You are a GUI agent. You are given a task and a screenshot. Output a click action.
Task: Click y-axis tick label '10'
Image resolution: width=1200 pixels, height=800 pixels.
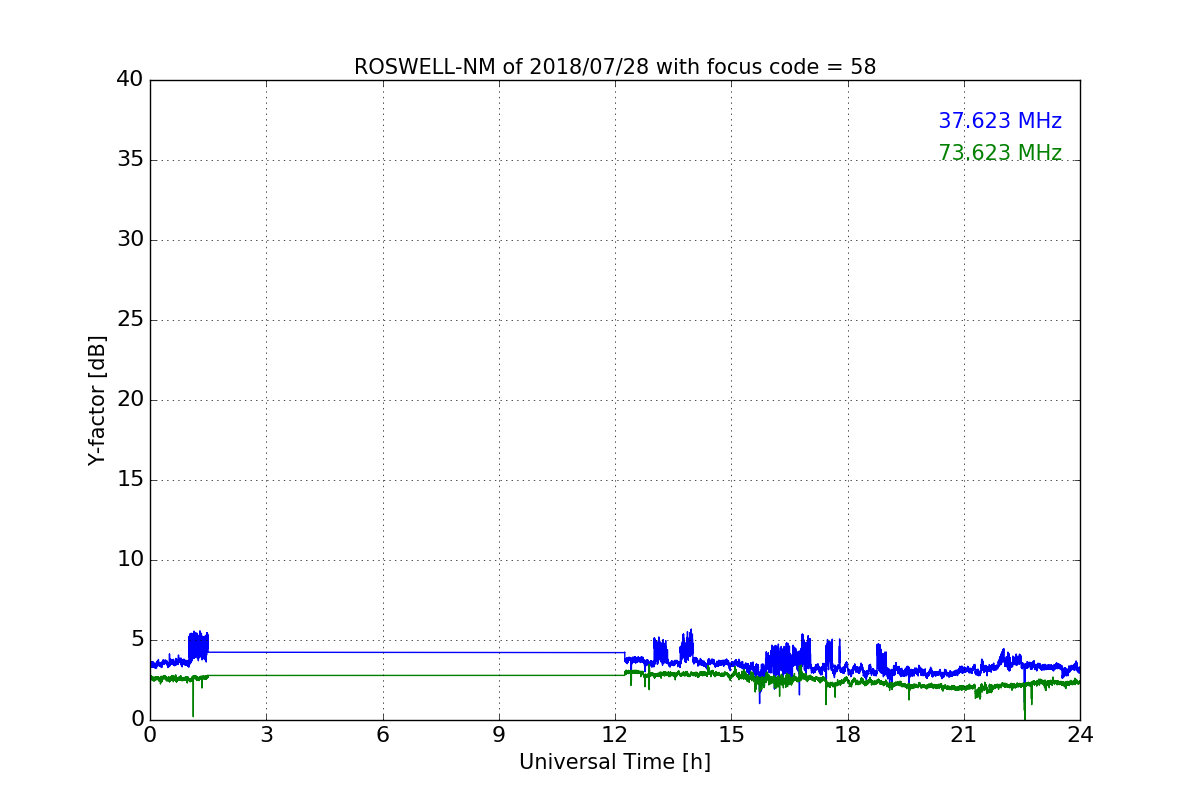click(x=130, y=560)
